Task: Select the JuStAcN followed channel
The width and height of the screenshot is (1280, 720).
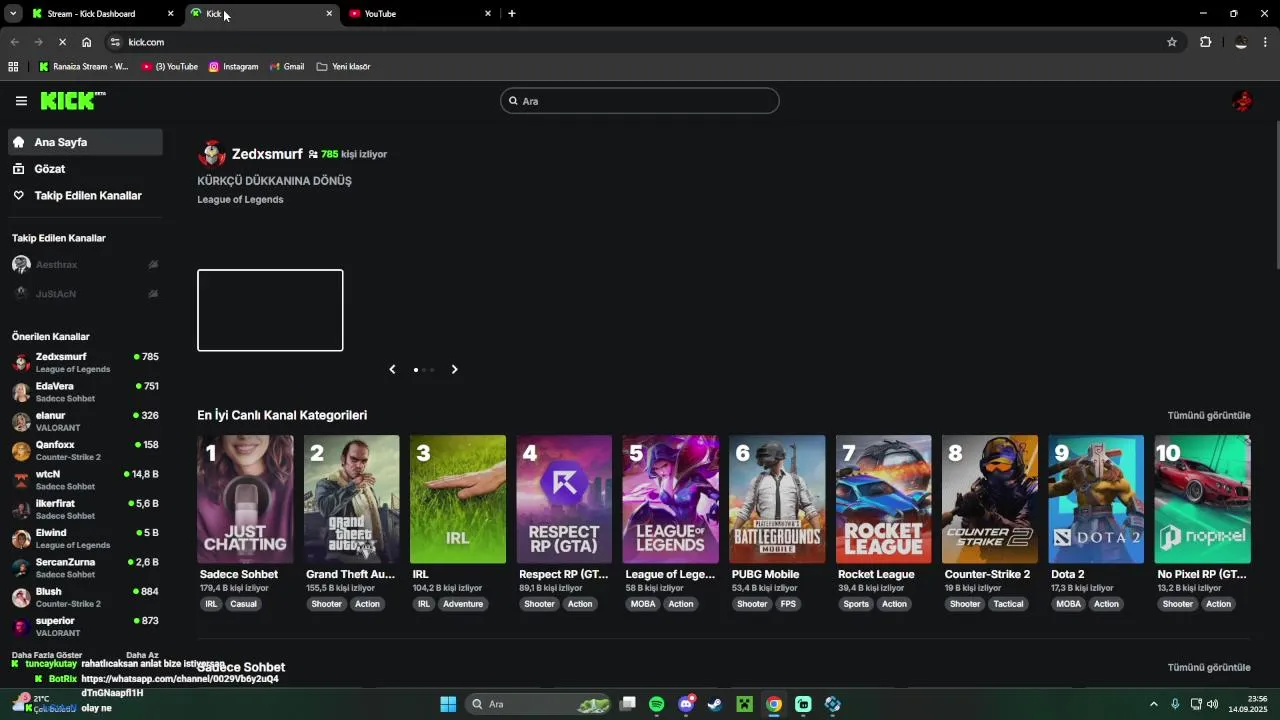Action: (x=85, y=294)
